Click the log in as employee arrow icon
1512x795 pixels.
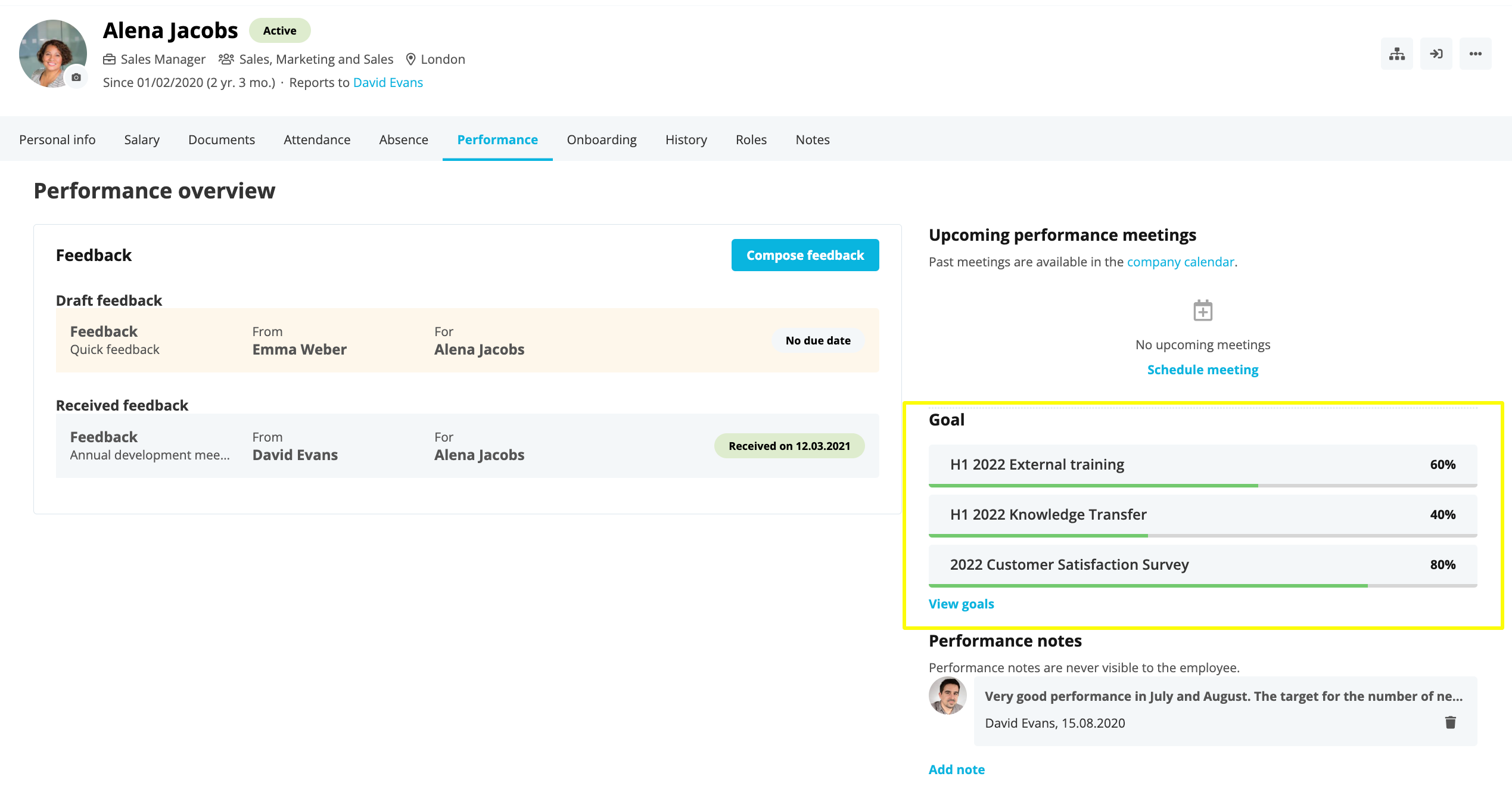click(1436, 54)
